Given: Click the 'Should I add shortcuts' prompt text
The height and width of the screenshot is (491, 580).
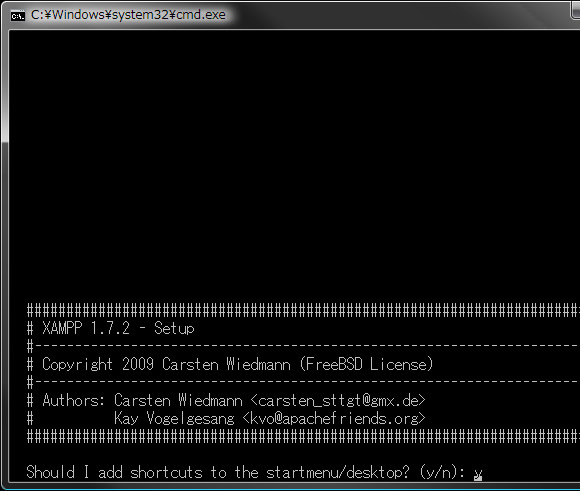Looking at the screenshot, I should 114,472.
